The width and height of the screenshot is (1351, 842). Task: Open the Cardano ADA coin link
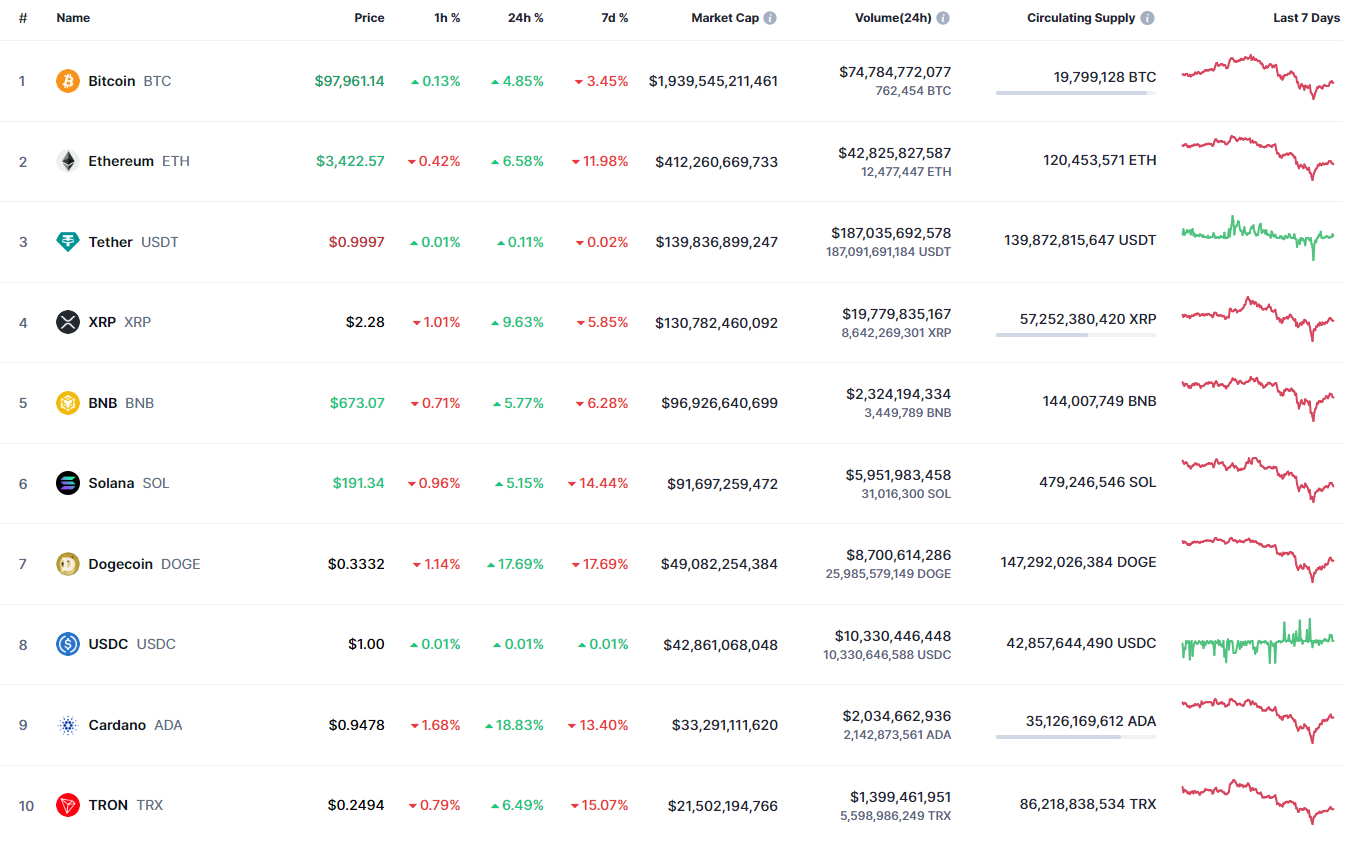[117, 725]
